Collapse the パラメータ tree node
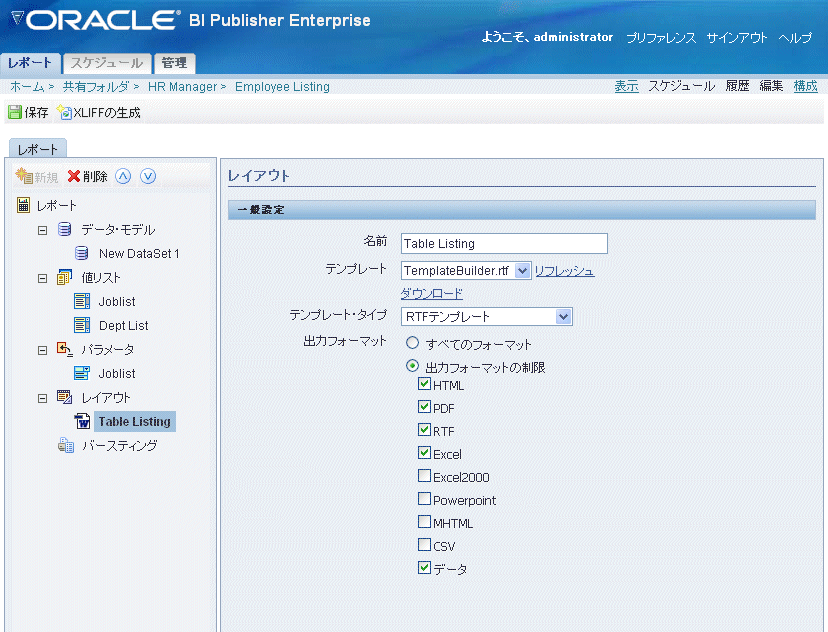Viewport: 828px width, 632px height. [x=42, y=350]
